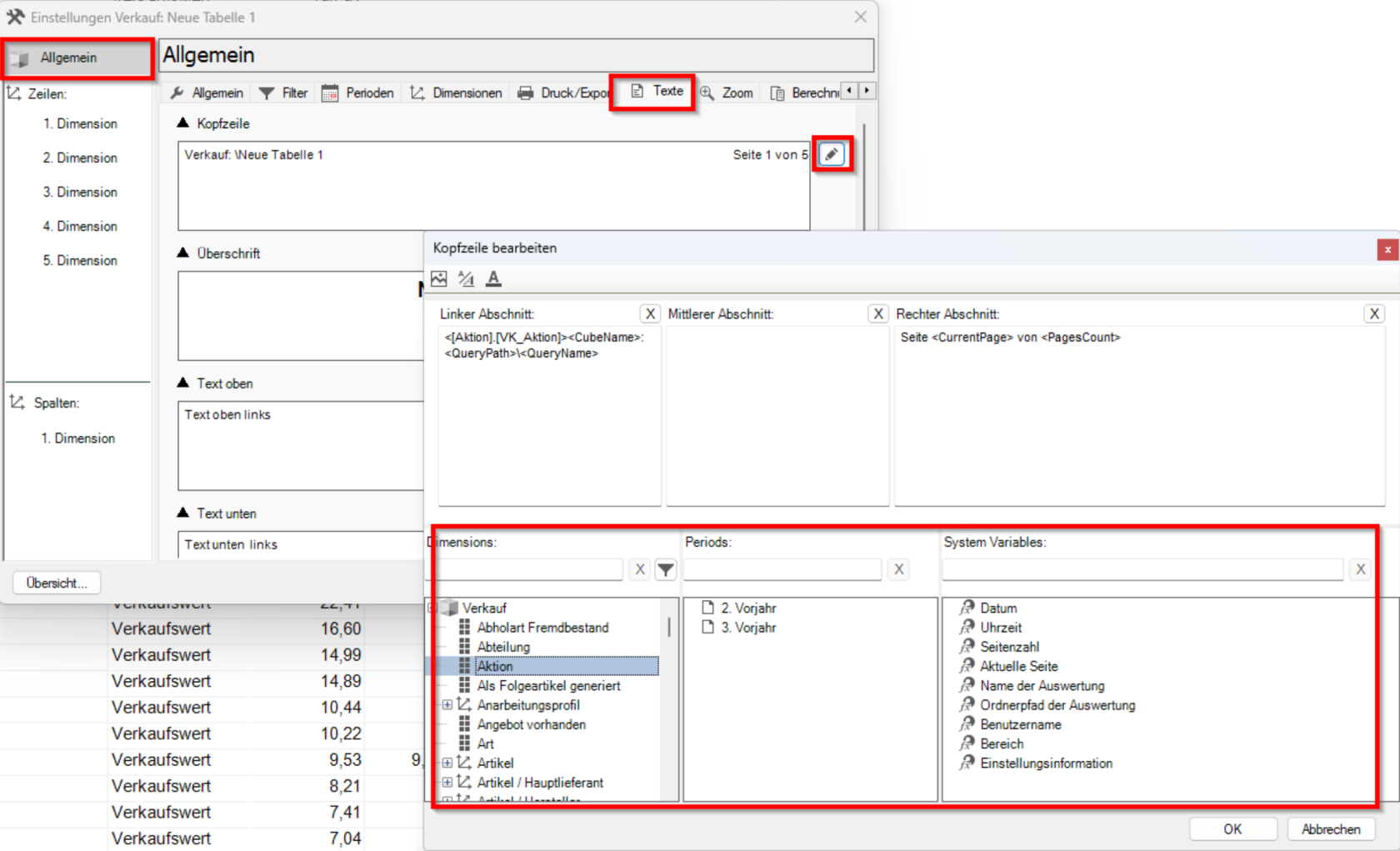Select 1. Dimension under Zeilen

point(80,123)
